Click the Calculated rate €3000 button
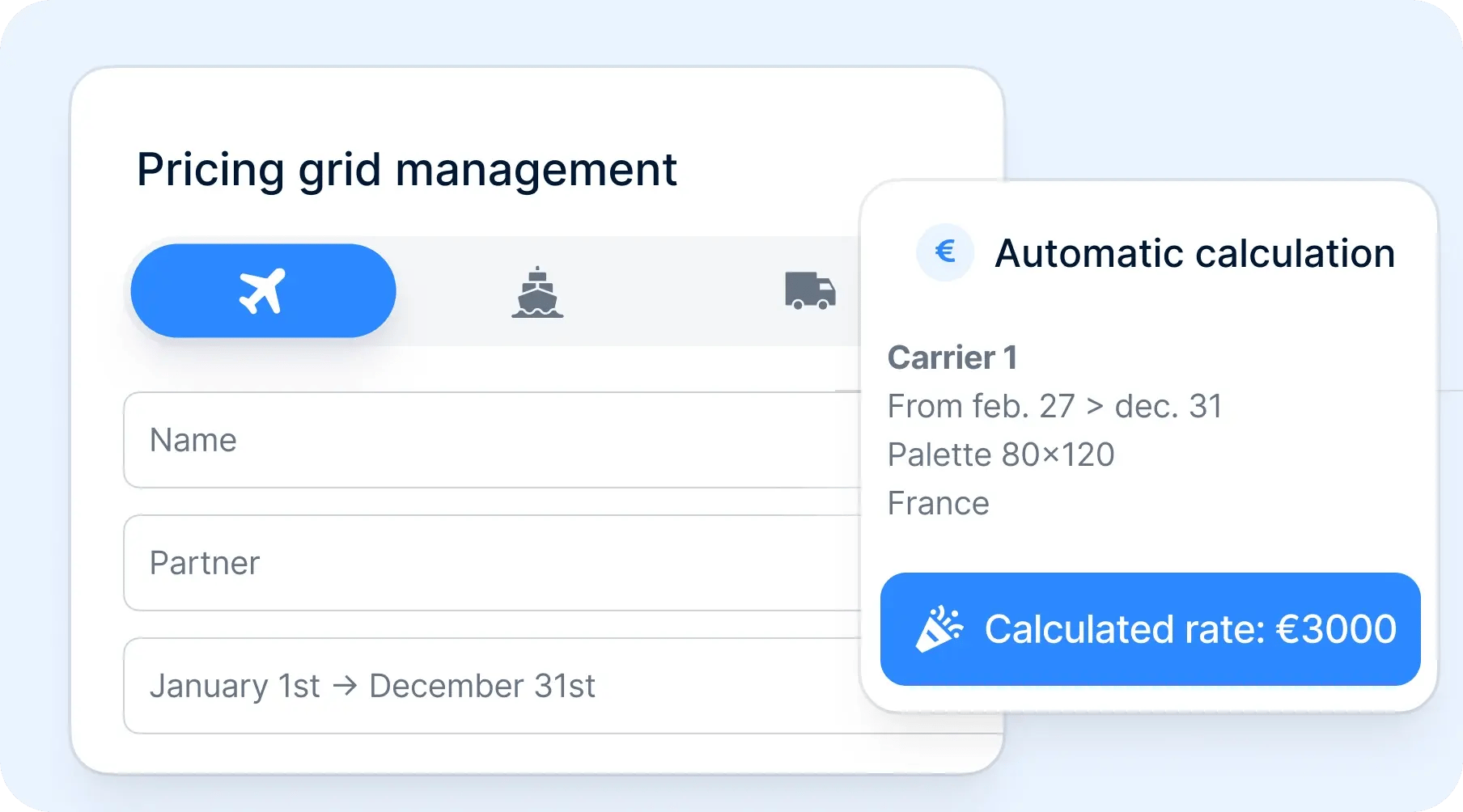This screenshot has height=812, width=1463. tap(1150, 629)
